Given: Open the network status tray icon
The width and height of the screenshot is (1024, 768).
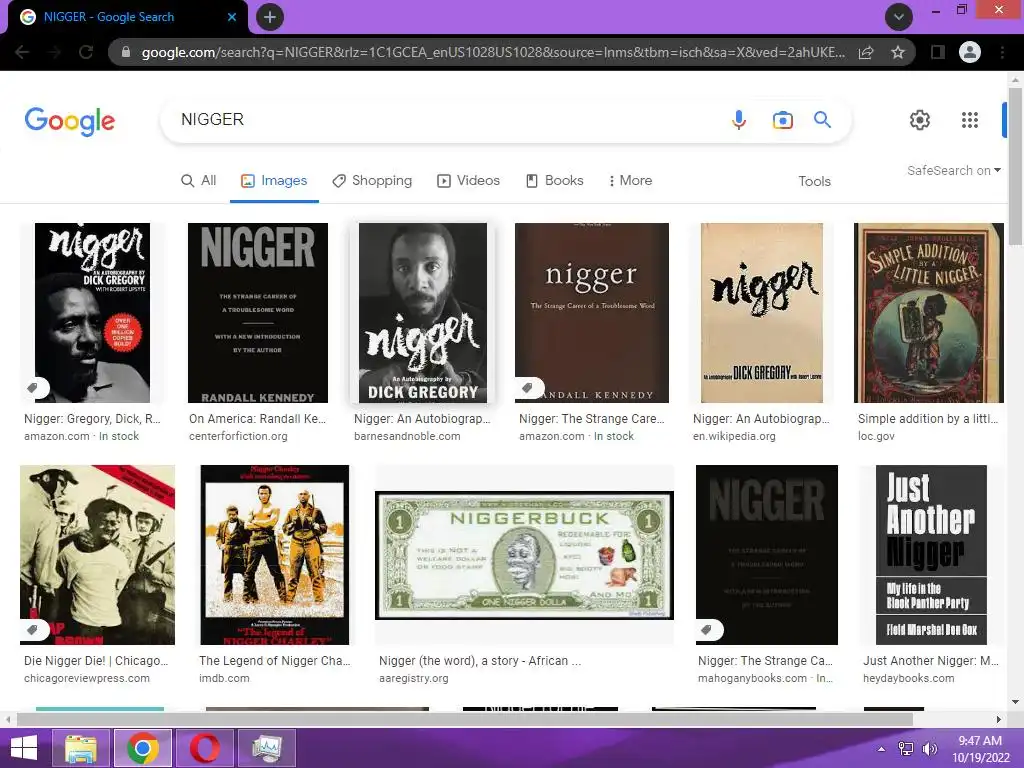Looking at the screenshot, I should (x=906, y=749).
